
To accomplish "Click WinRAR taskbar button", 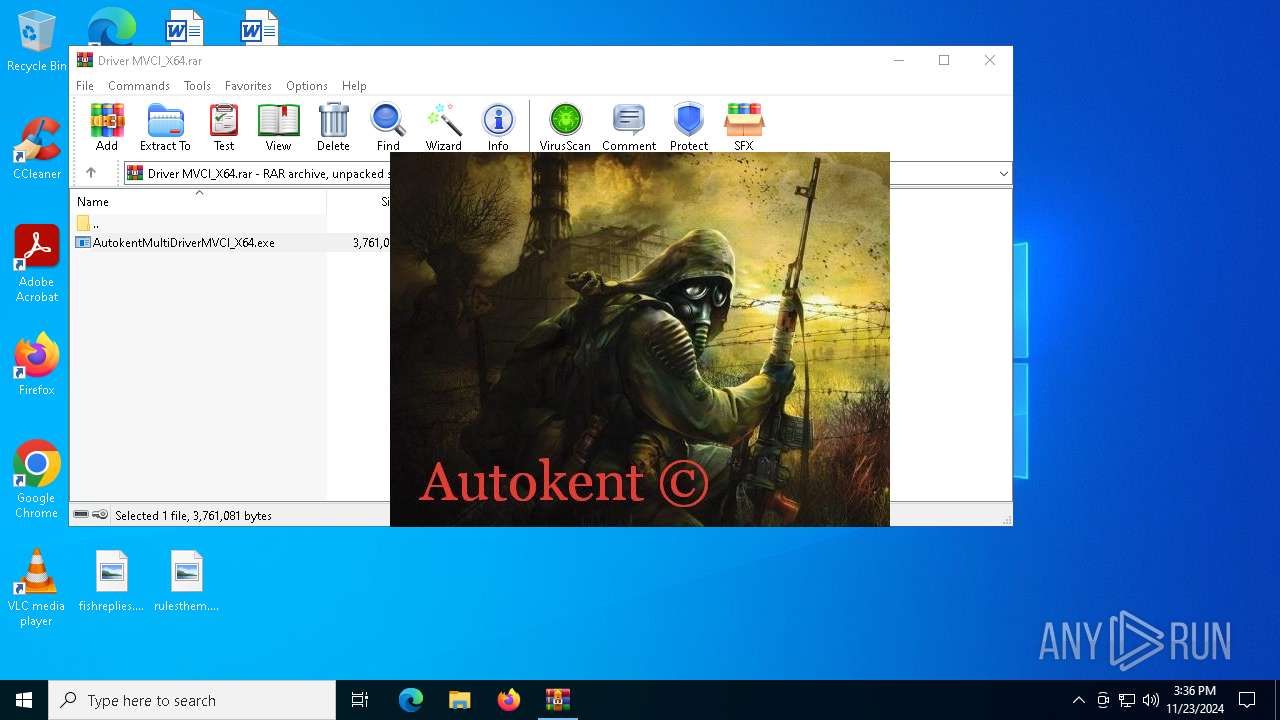I will pos(557,700).
